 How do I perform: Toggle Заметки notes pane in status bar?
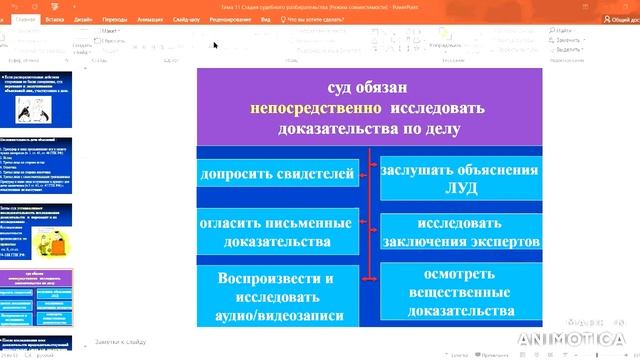(x=456, y=355)
